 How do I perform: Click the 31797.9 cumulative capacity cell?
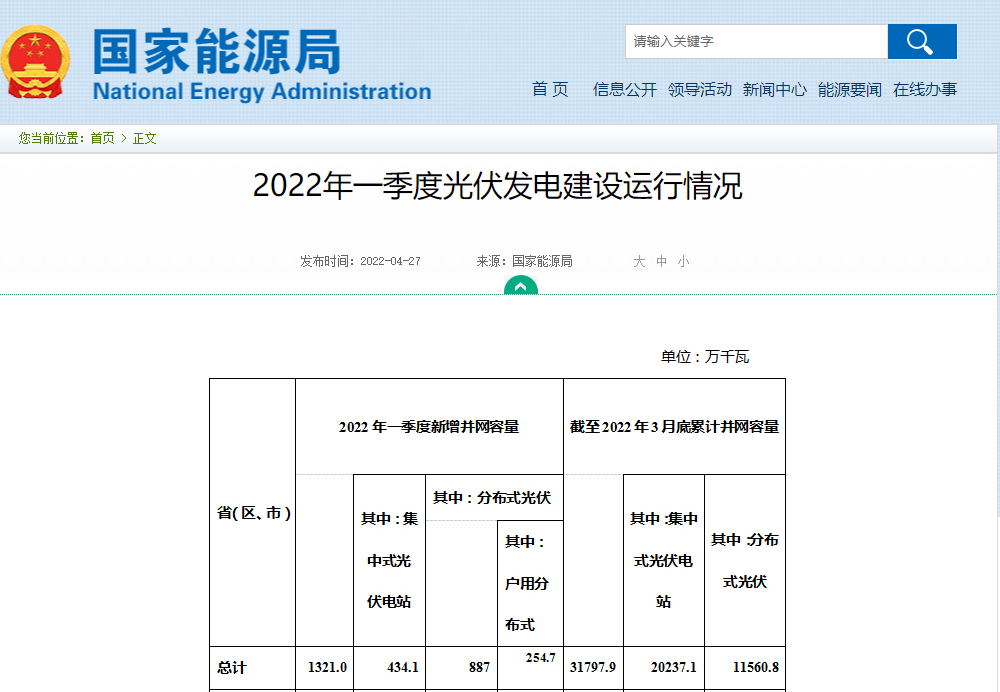(593, 667)
